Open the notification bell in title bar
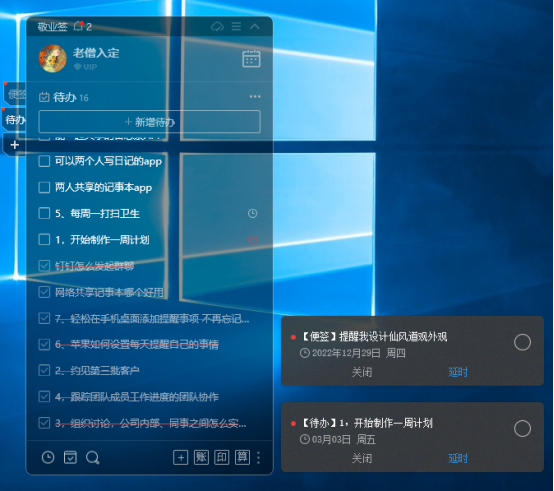 coord(78,26)
